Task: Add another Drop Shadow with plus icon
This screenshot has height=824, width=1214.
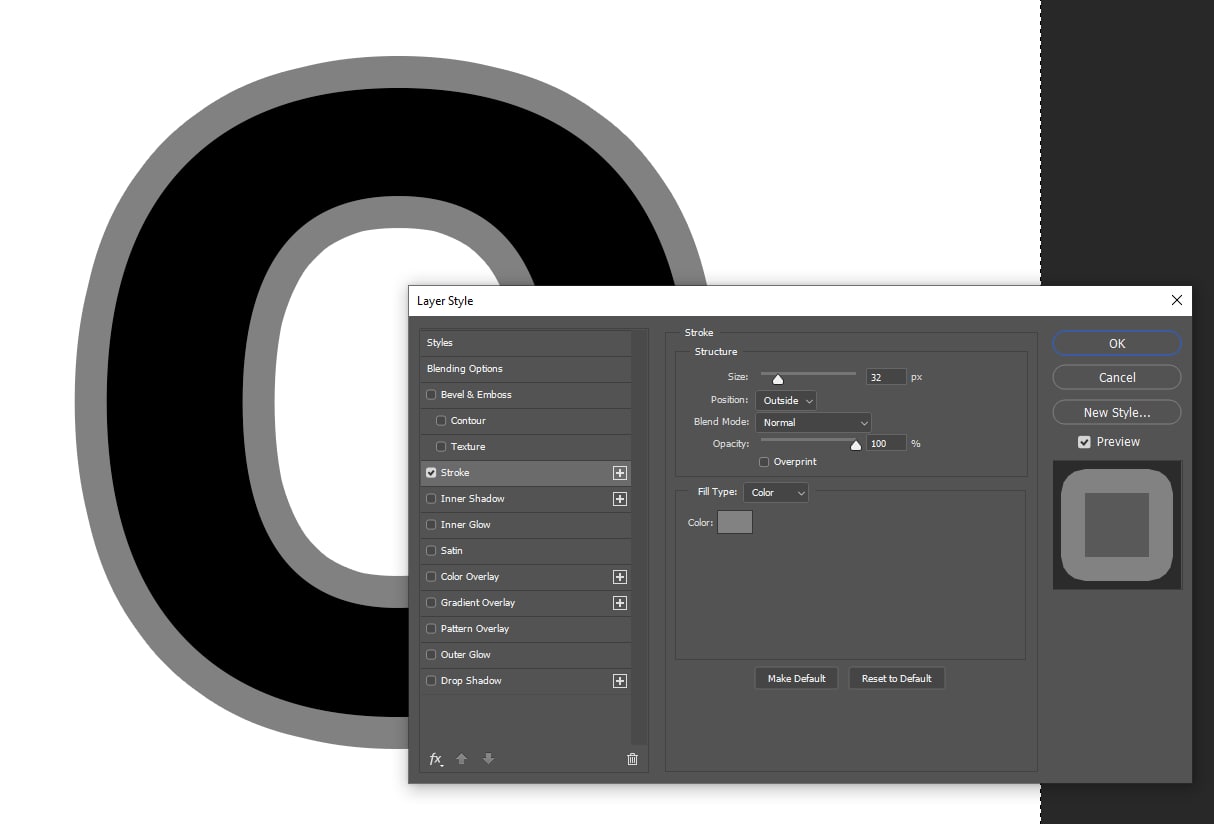Action: [x=620, y=681]
